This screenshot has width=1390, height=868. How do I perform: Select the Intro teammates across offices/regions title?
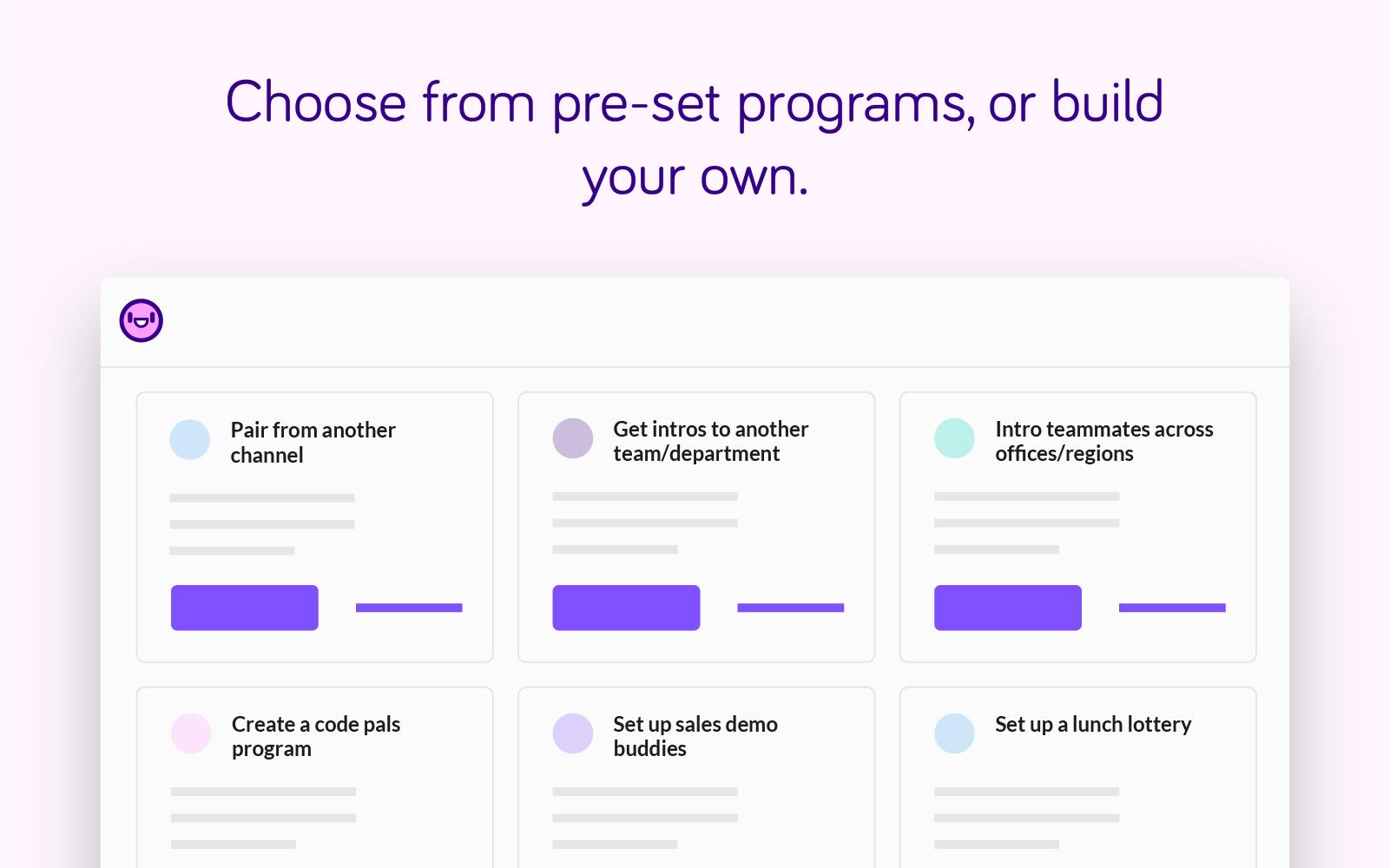pyautogui.click(x=1103, y=441)
